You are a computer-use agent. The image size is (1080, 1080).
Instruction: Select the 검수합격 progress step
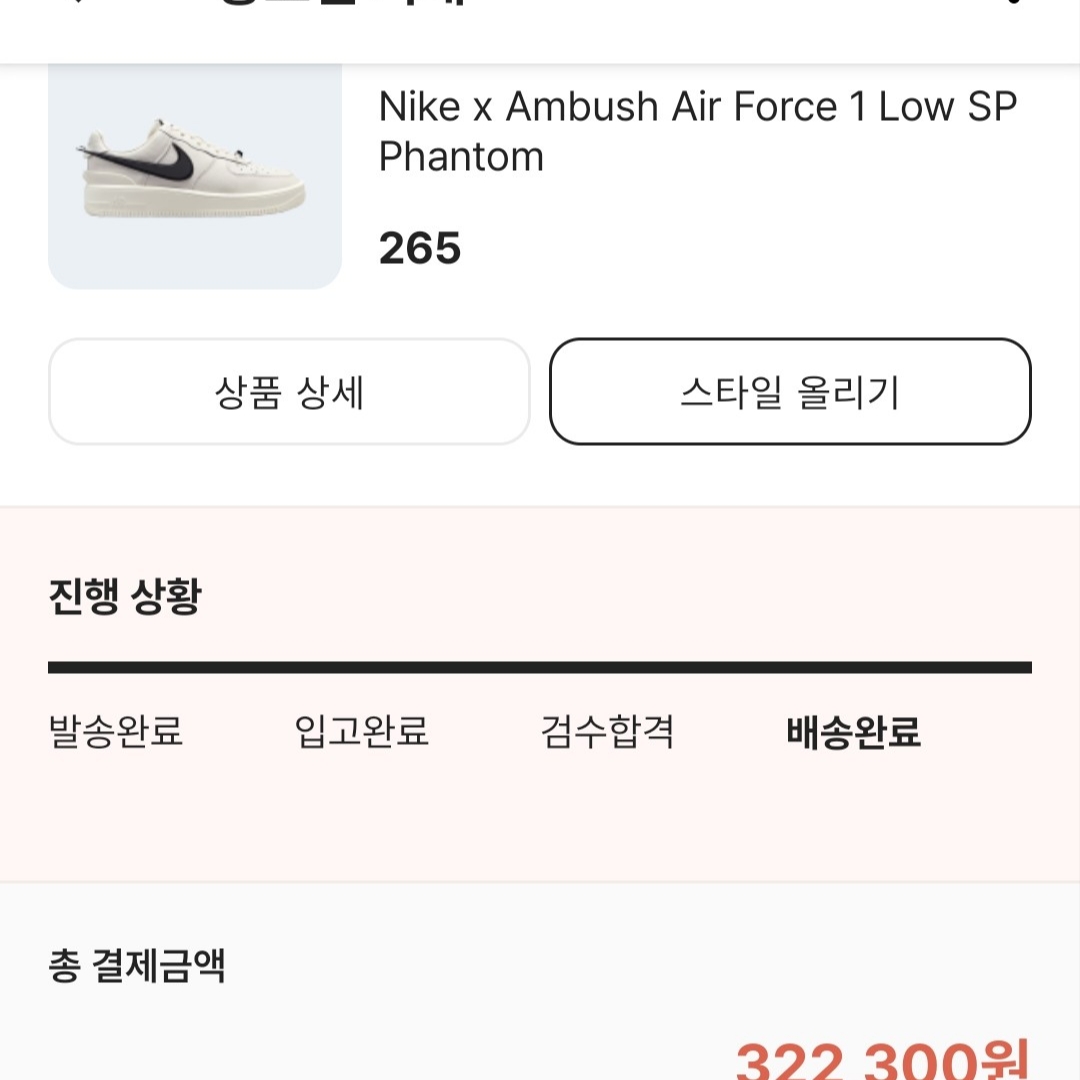click(608, 731)
